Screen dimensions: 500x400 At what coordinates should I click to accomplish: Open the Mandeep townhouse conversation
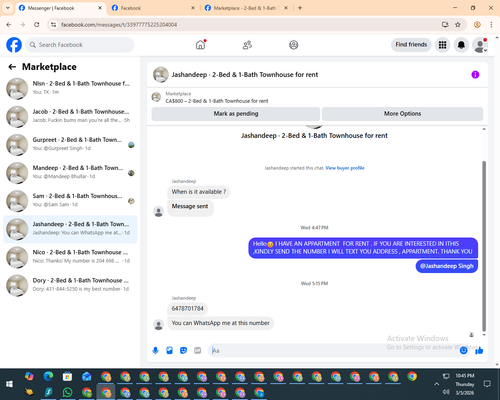point(70,173)
